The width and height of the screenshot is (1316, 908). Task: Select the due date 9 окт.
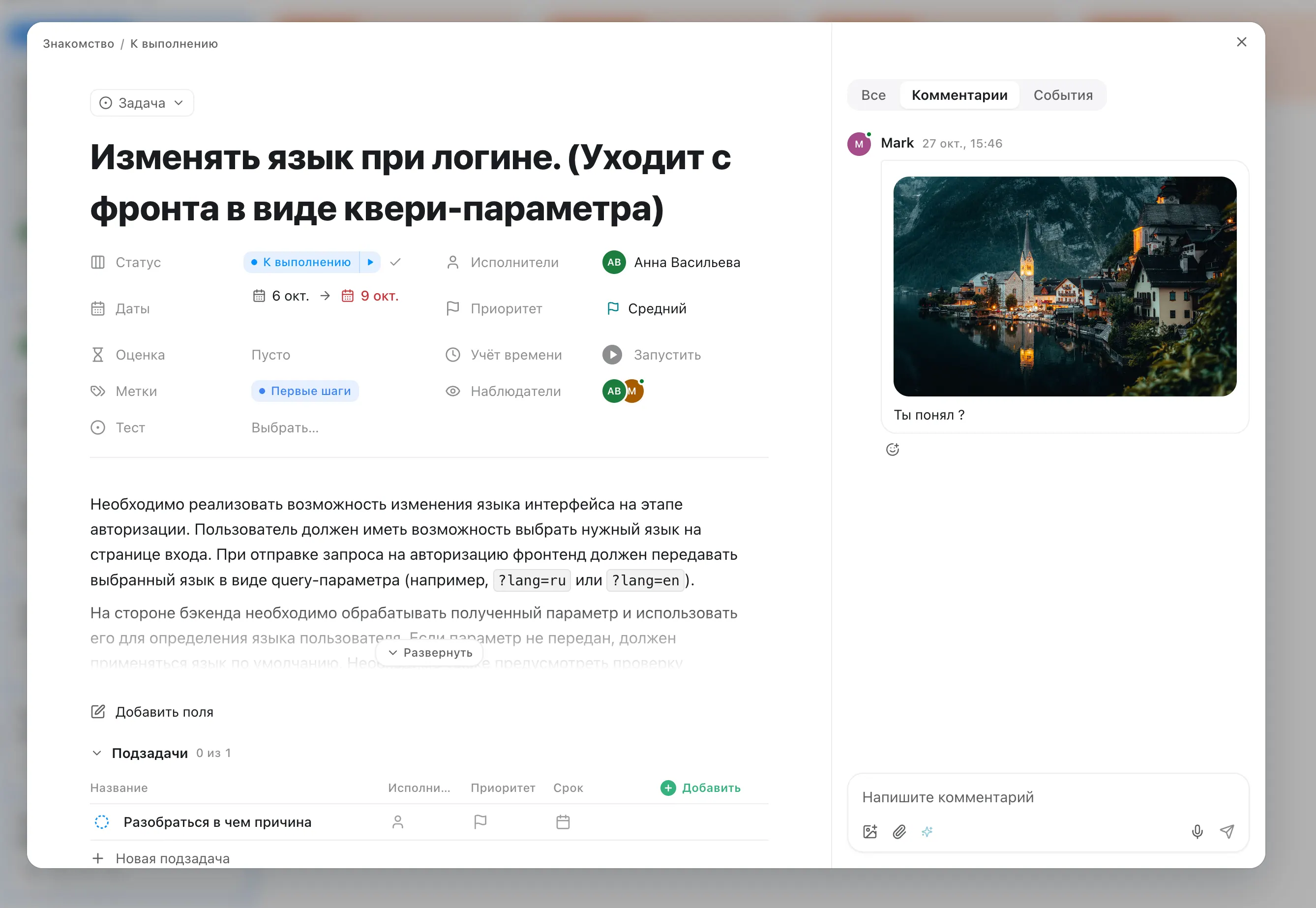click(x=370, y=296)
